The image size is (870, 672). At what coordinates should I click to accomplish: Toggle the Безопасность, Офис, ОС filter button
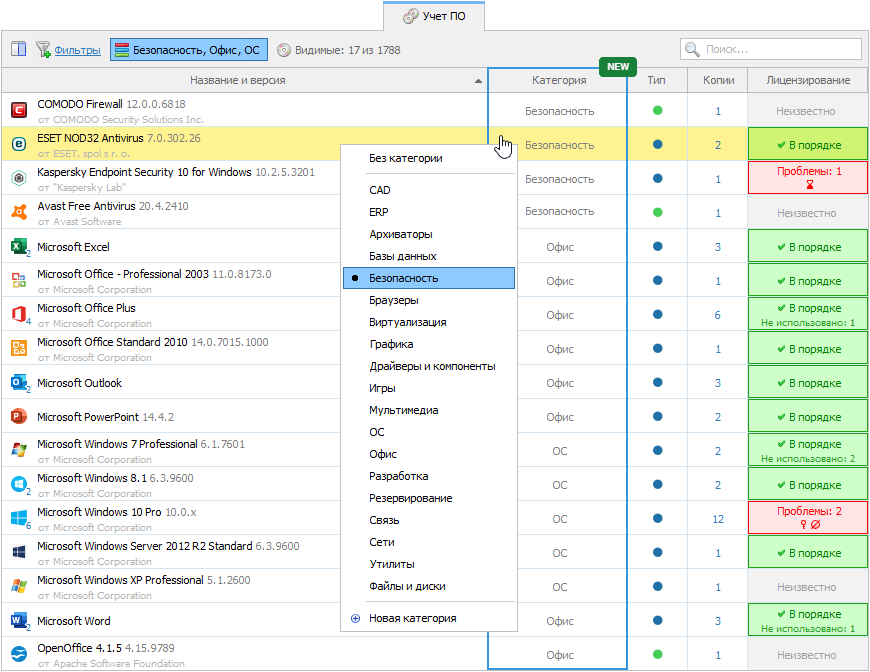[189, 49]
